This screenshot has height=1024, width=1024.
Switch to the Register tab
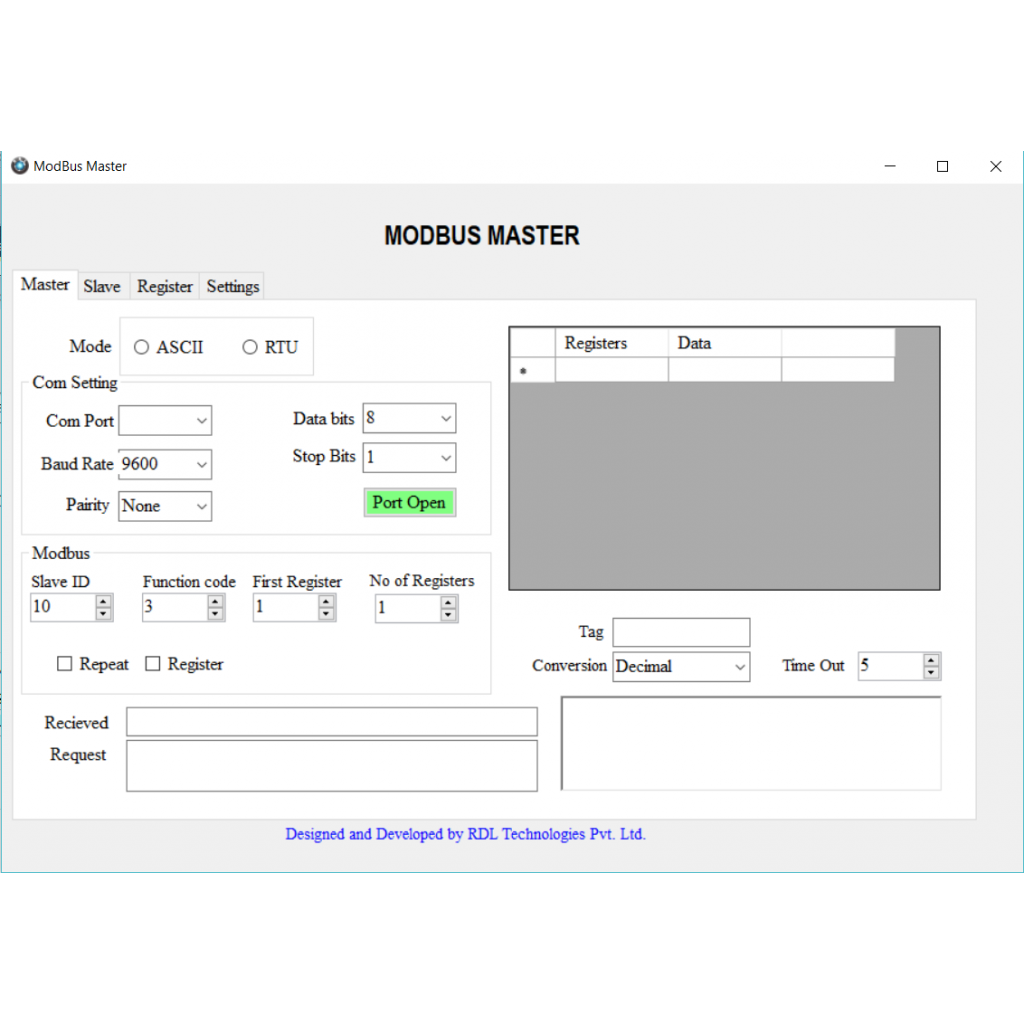[x=164, y=286]
